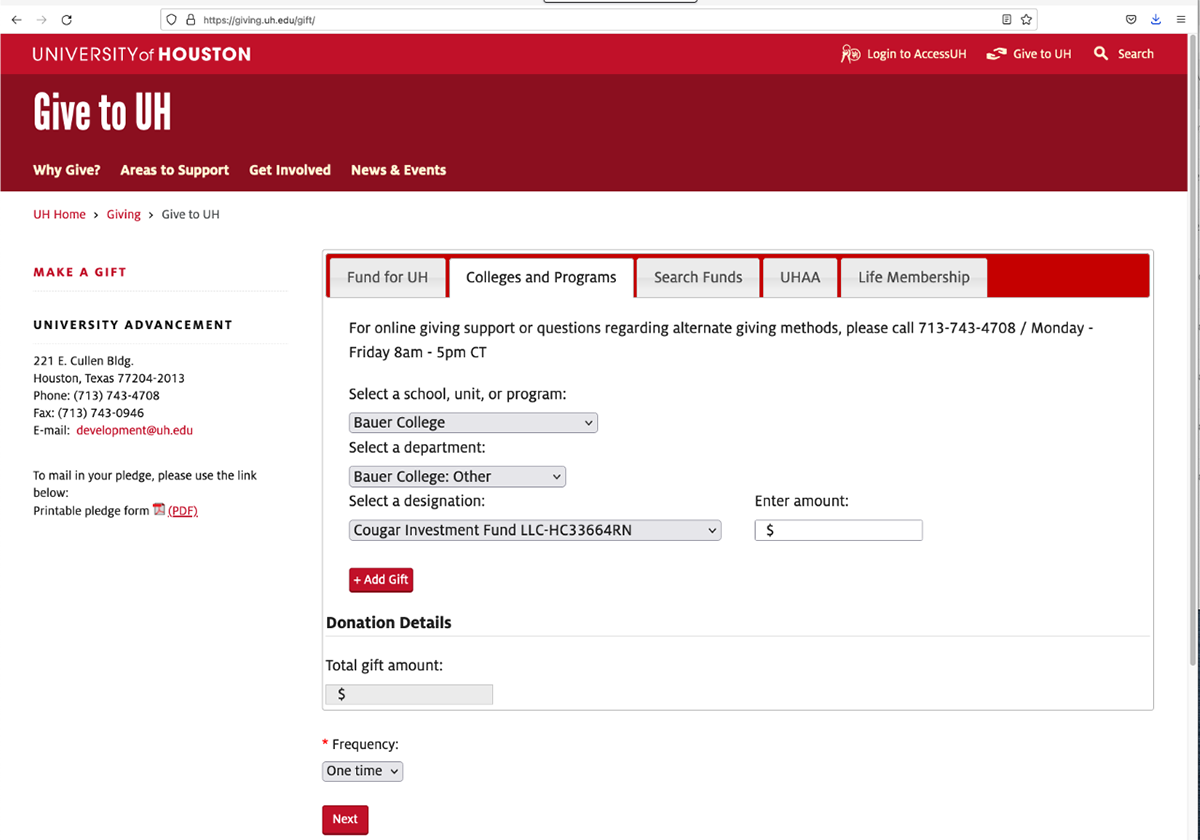Screen dimensions: 1200x840
Task: Email development@uh.edu link
Action: tap(134, 430)
